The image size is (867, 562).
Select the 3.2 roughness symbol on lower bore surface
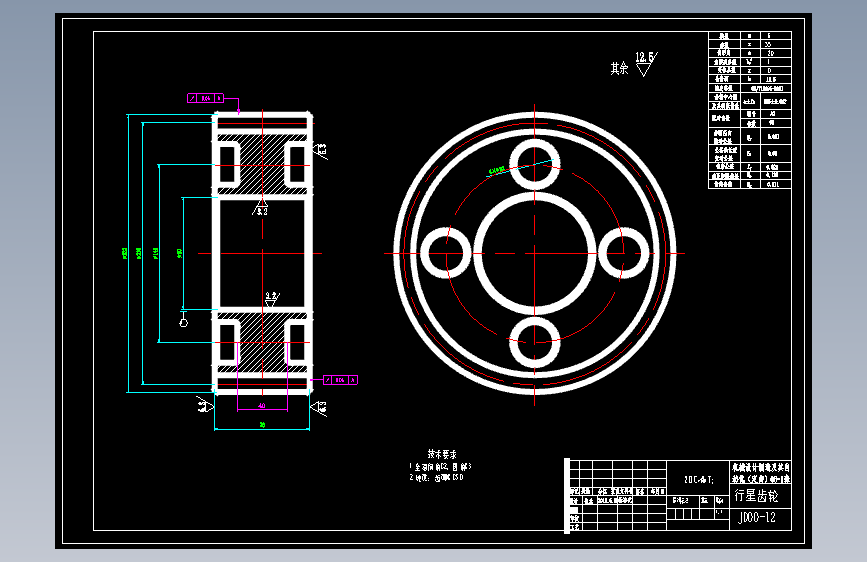(x=271, y=300)
